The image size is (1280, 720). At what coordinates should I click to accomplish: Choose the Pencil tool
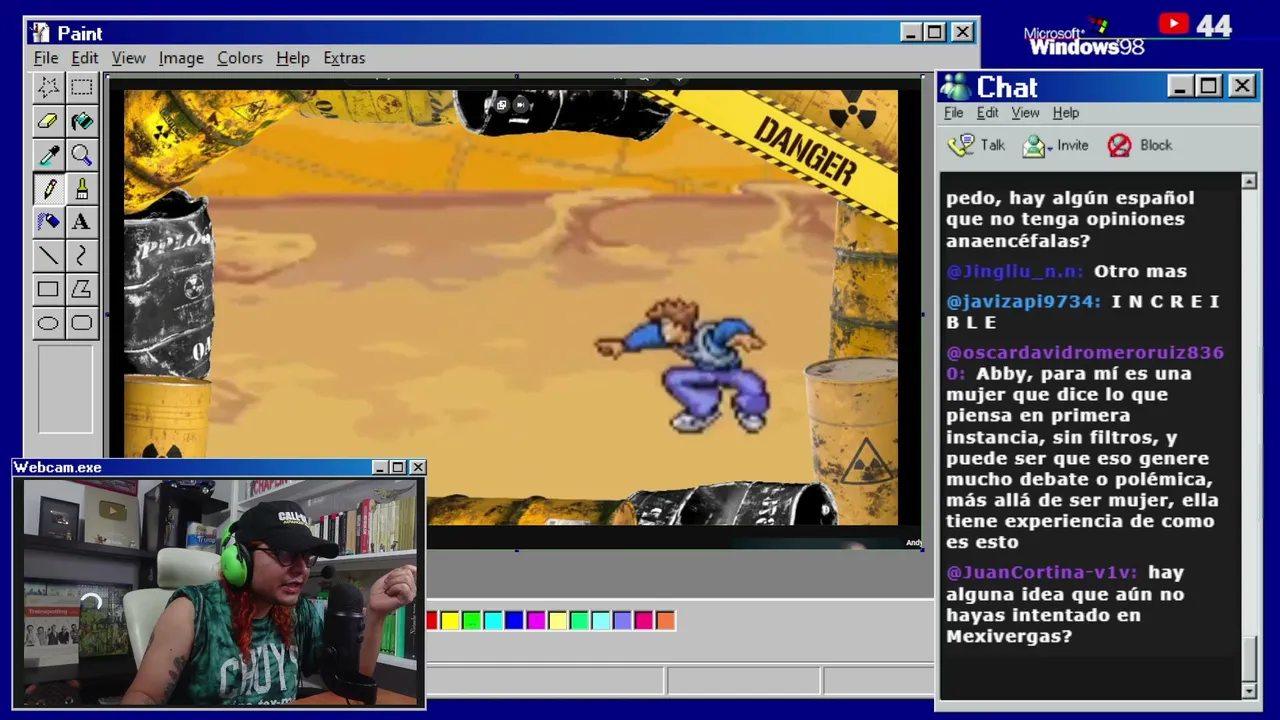pyautogui.click(x=48, y=189)
